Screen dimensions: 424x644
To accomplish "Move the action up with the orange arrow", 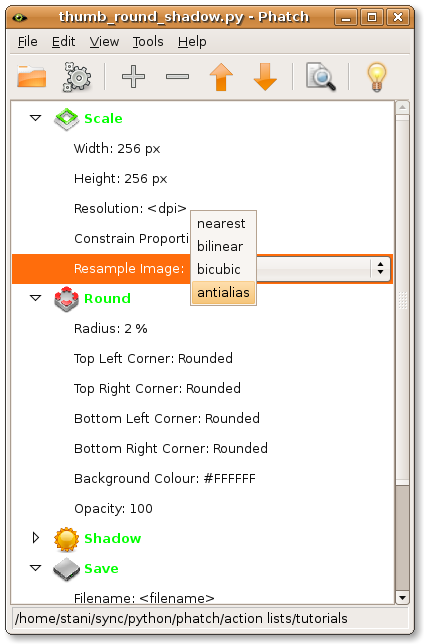I will point(221,76).
